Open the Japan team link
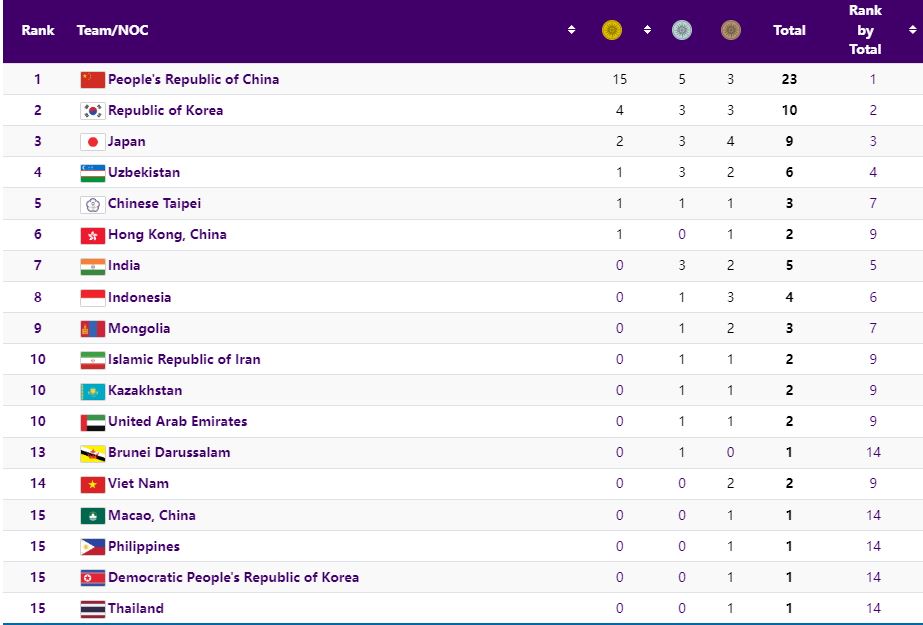Viewport: 923px width, 625px height. coord(127,142)
